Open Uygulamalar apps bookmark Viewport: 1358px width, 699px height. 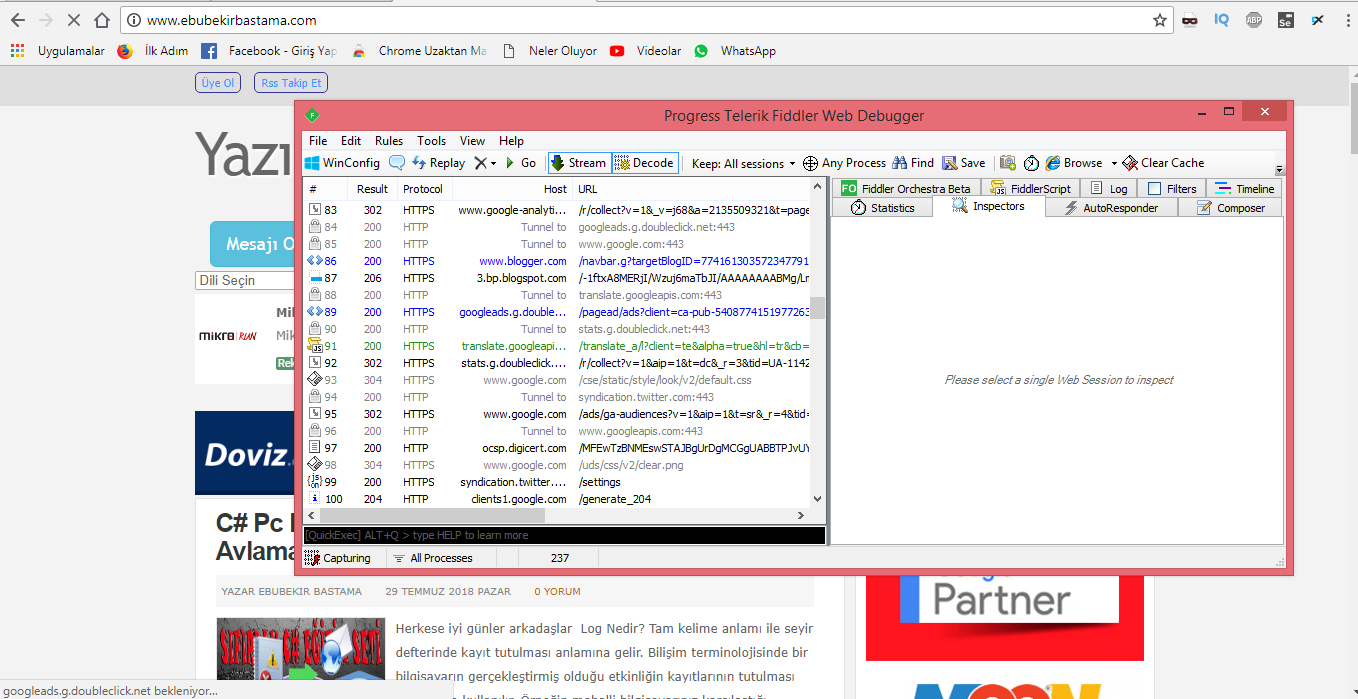[x=58, y=51]
